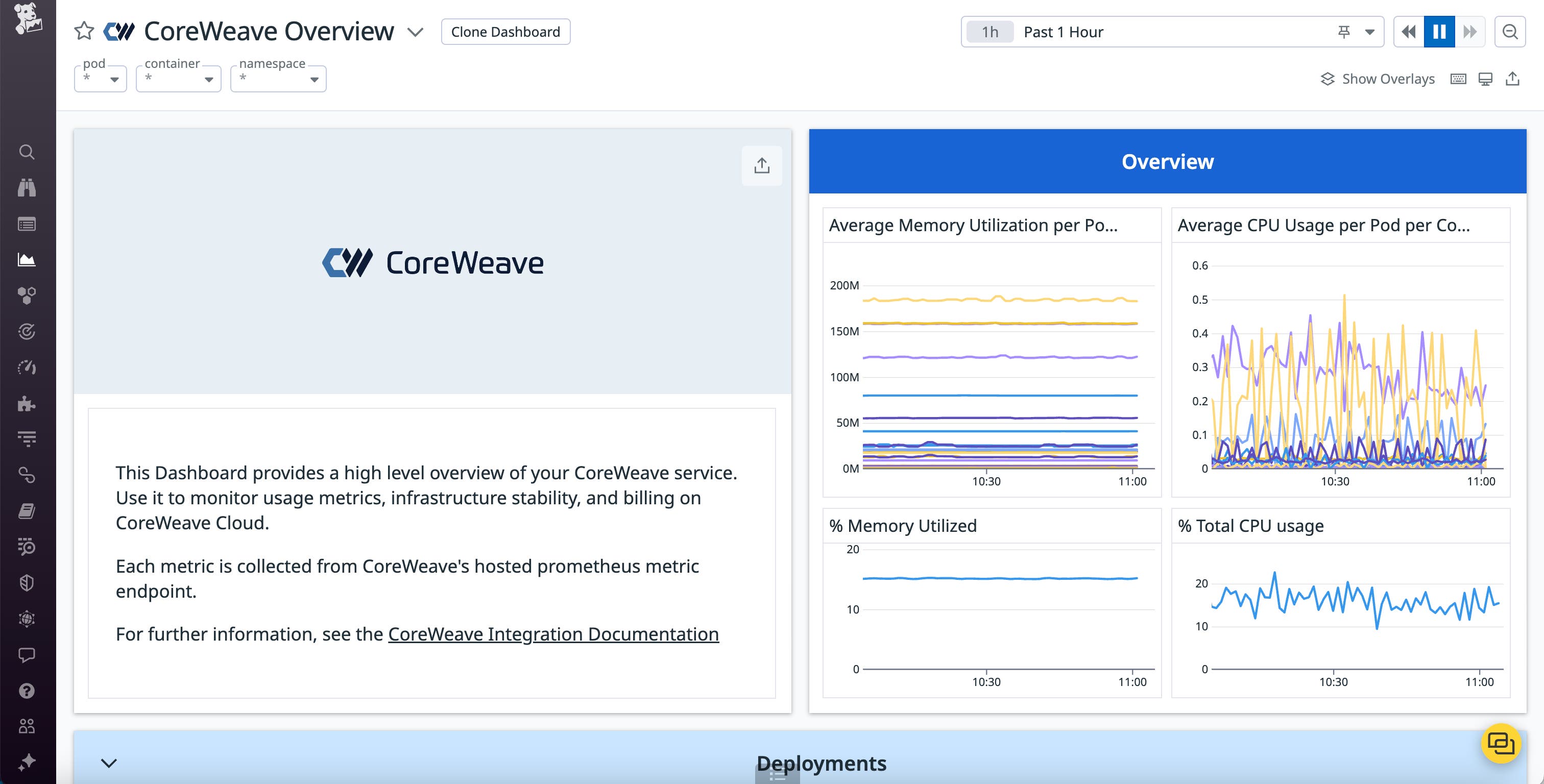This screenshot has width=1544, height=784.
Task: Pause live data updates with the pause button
Action: (x=1439, y=31)
